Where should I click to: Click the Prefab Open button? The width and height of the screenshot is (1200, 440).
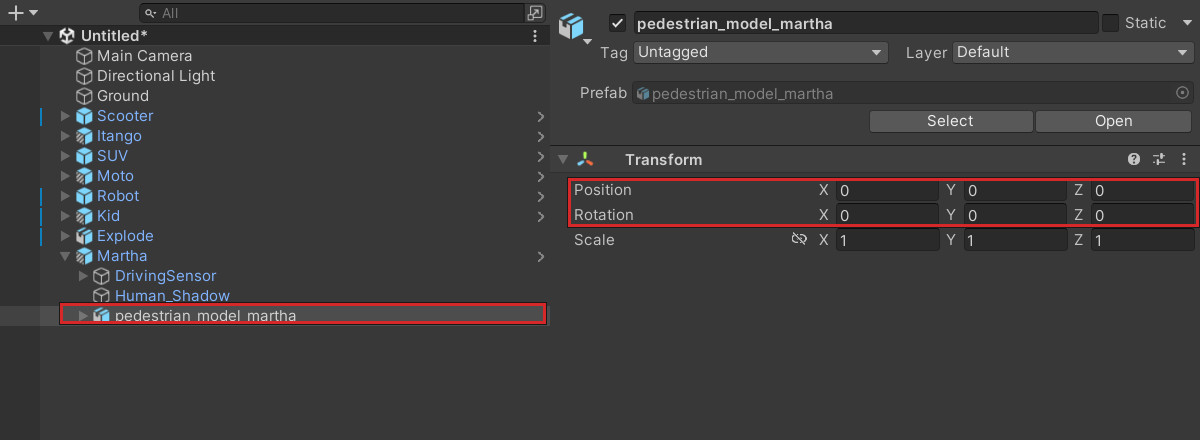pos(1113,121)
